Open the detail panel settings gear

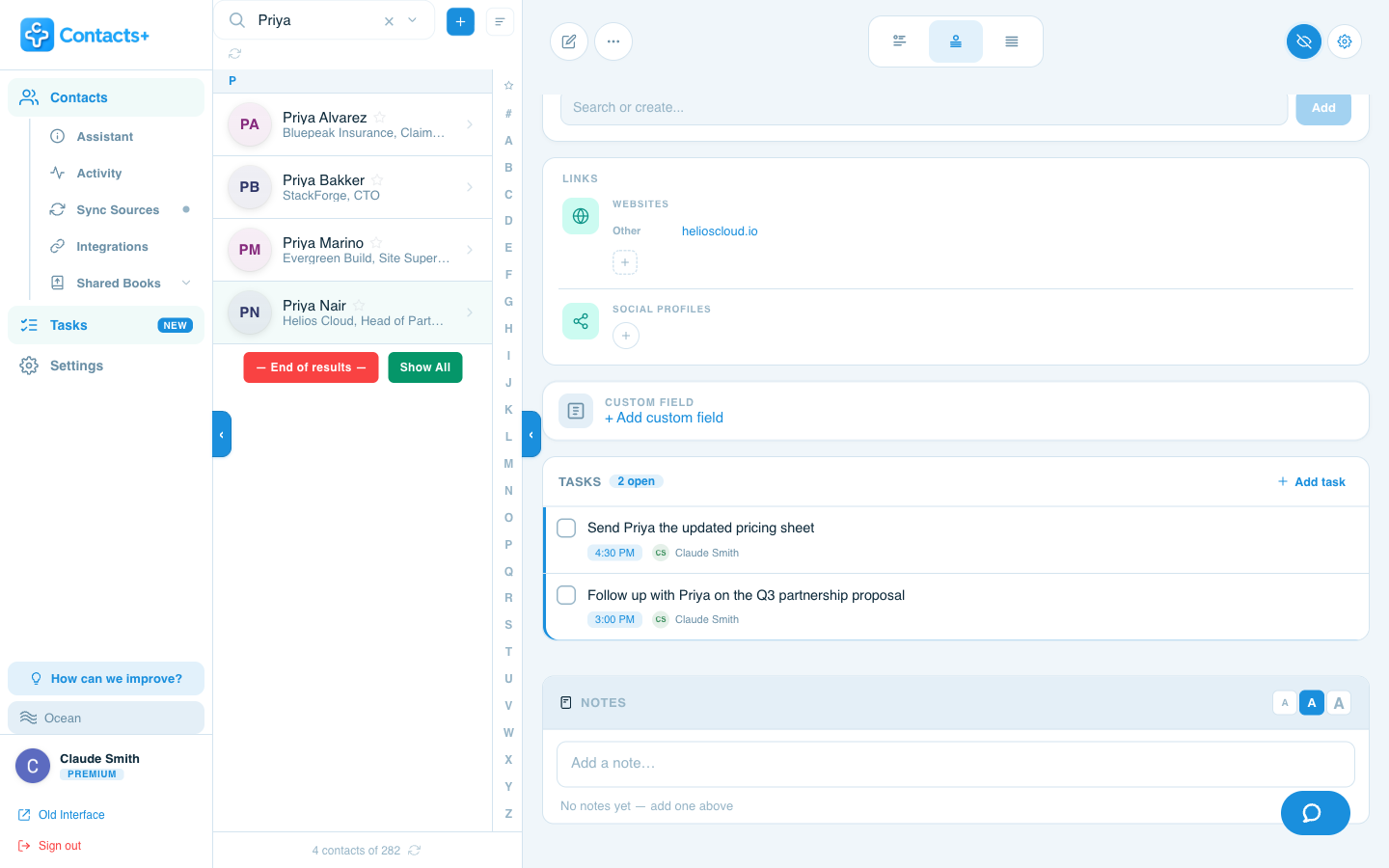point(1345,41)
